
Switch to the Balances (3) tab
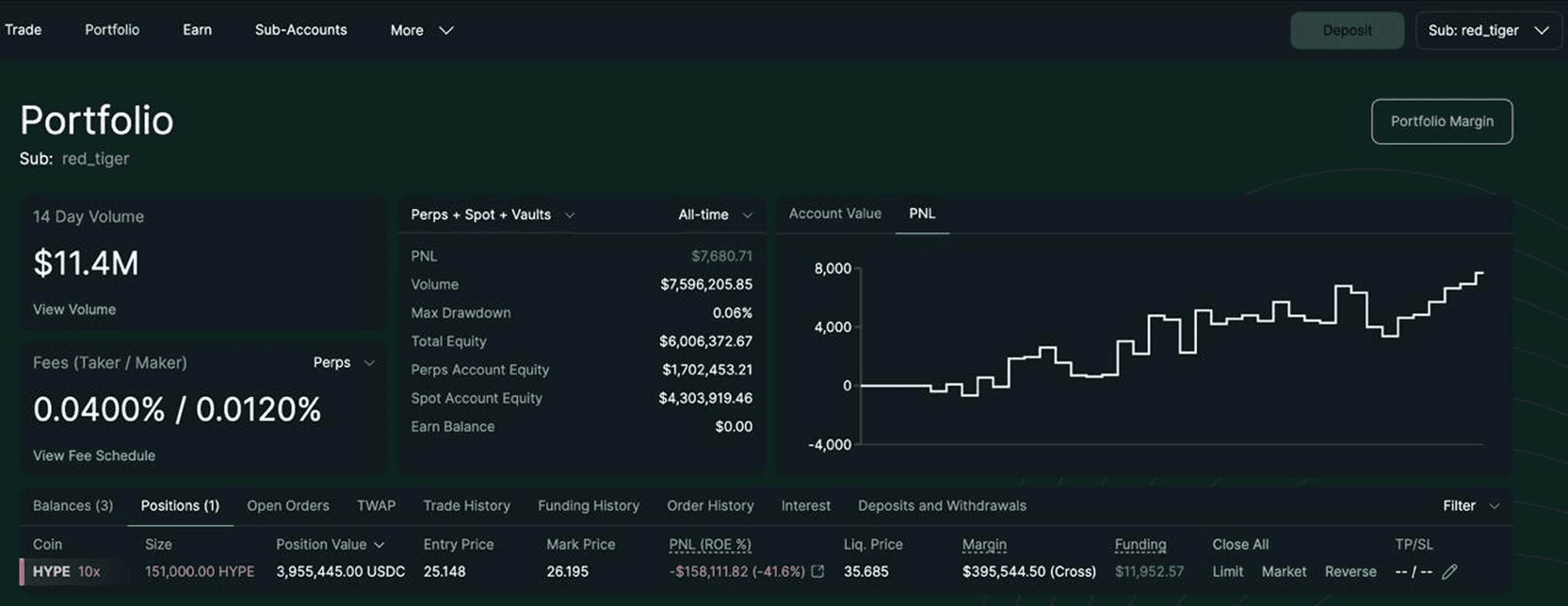73,506
